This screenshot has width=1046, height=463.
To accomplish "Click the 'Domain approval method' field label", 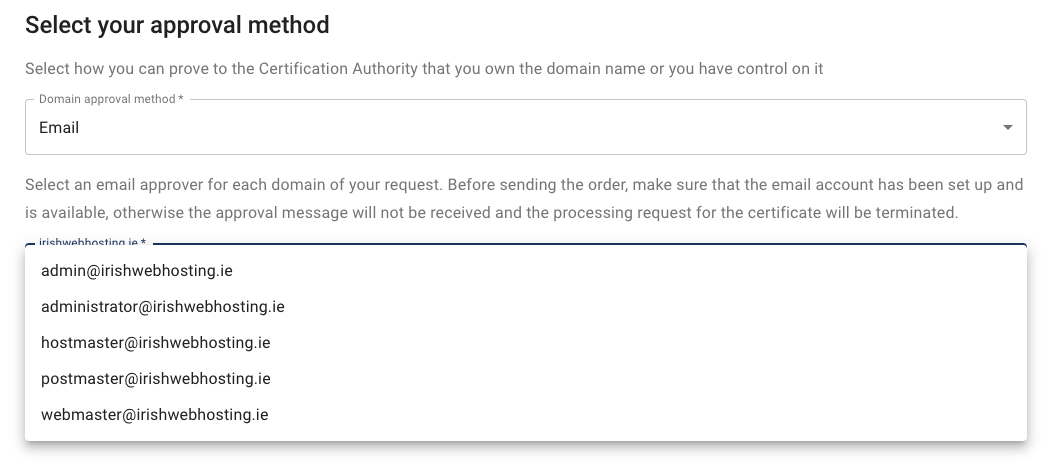I will (110, 99).
